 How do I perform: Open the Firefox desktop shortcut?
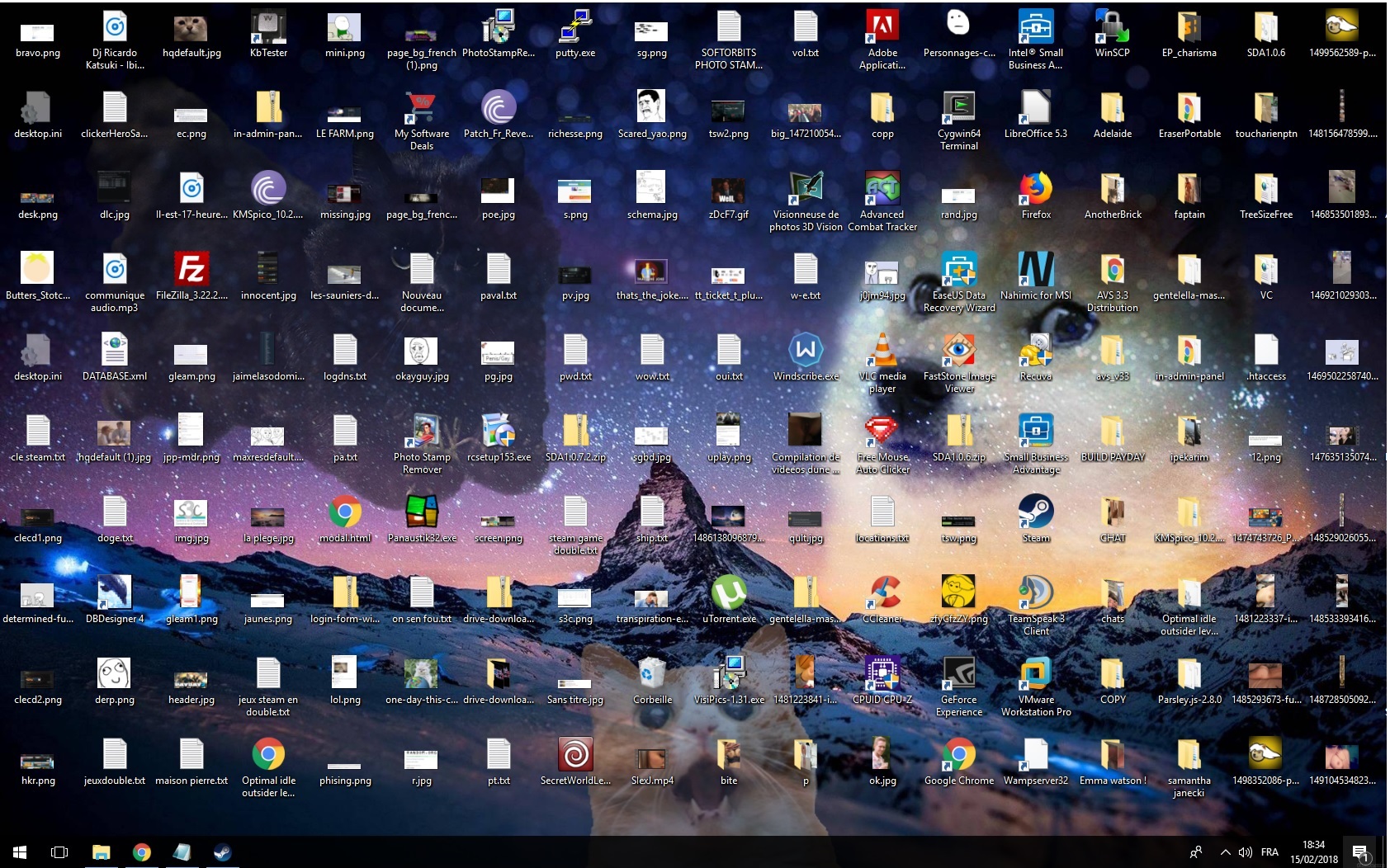(1036, 190)
